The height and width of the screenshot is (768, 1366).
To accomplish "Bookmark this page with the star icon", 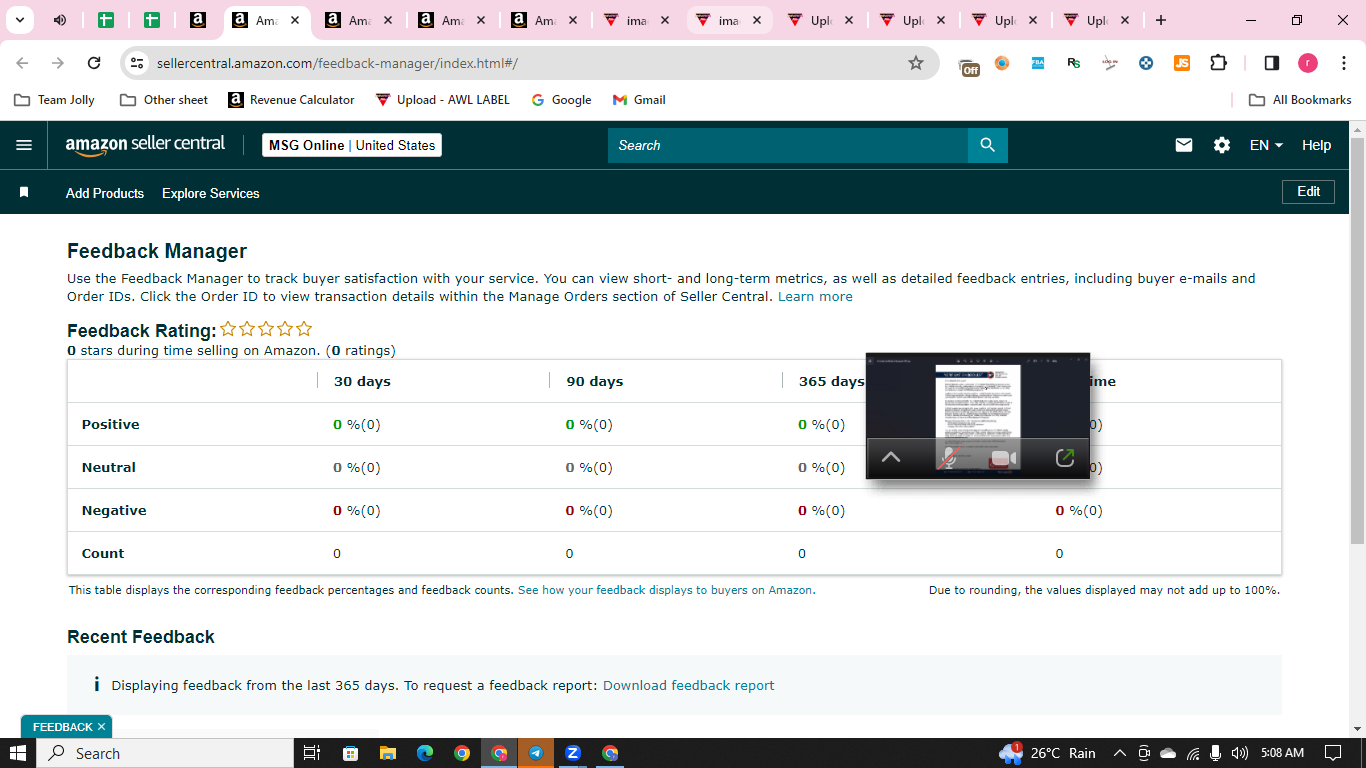I will [916, 63].
